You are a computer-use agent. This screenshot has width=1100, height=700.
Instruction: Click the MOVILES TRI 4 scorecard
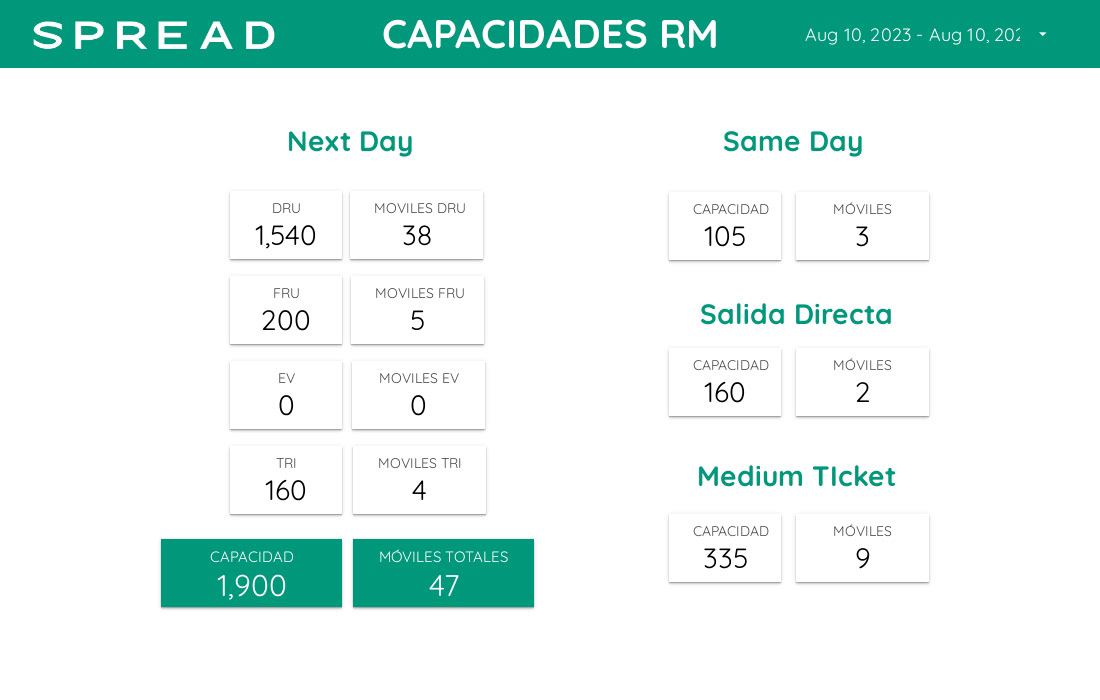point(419,480)
